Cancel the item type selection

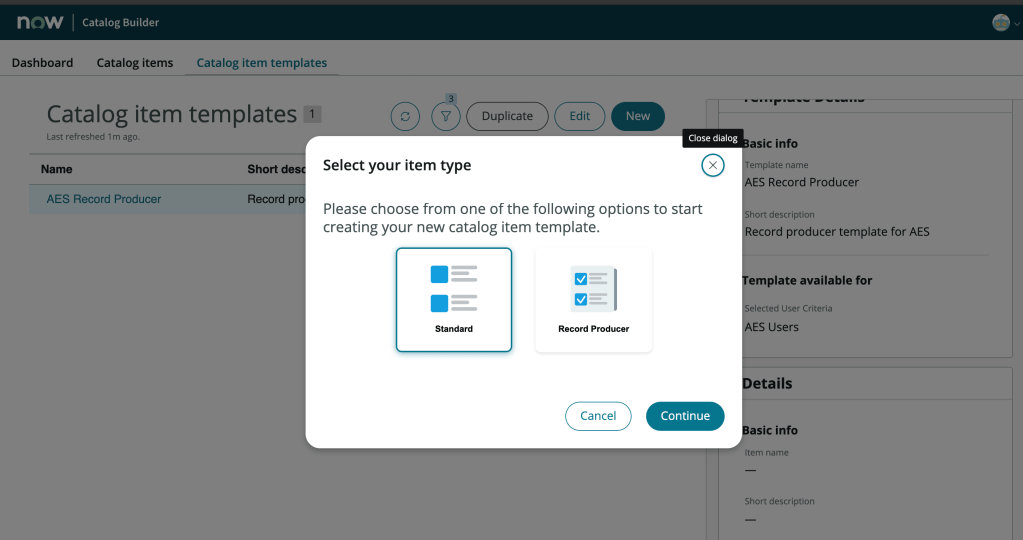[x=598, y=416]
